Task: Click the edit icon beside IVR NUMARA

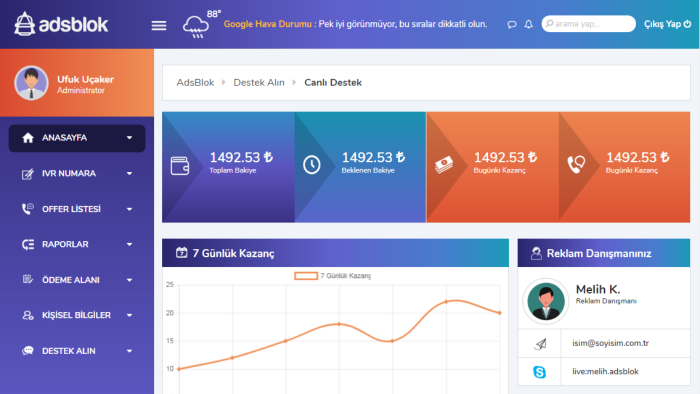Action: [x=28, y=174]
